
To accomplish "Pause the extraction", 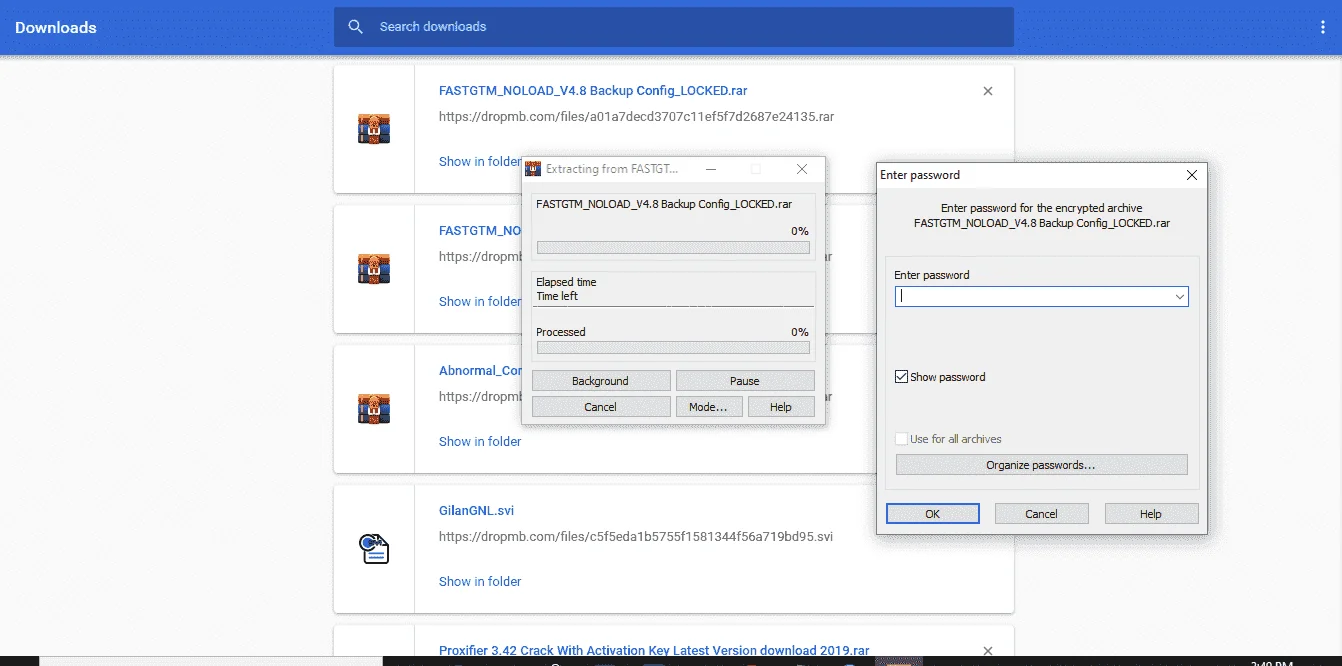I will tap(745, 381).
